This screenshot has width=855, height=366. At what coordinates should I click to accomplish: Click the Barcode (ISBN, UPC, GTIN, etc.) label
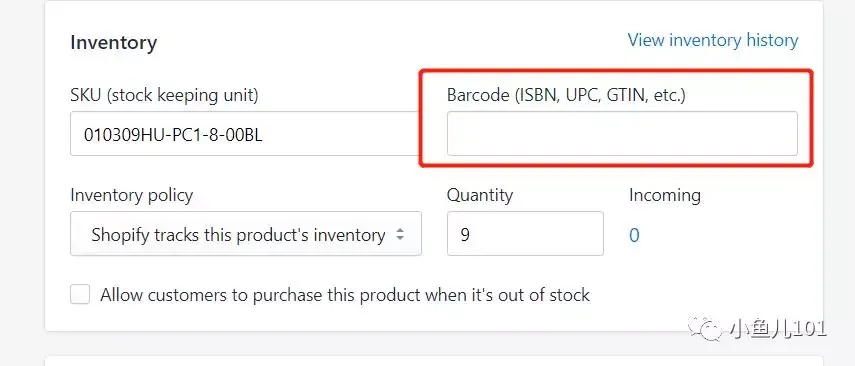(566, 95)
